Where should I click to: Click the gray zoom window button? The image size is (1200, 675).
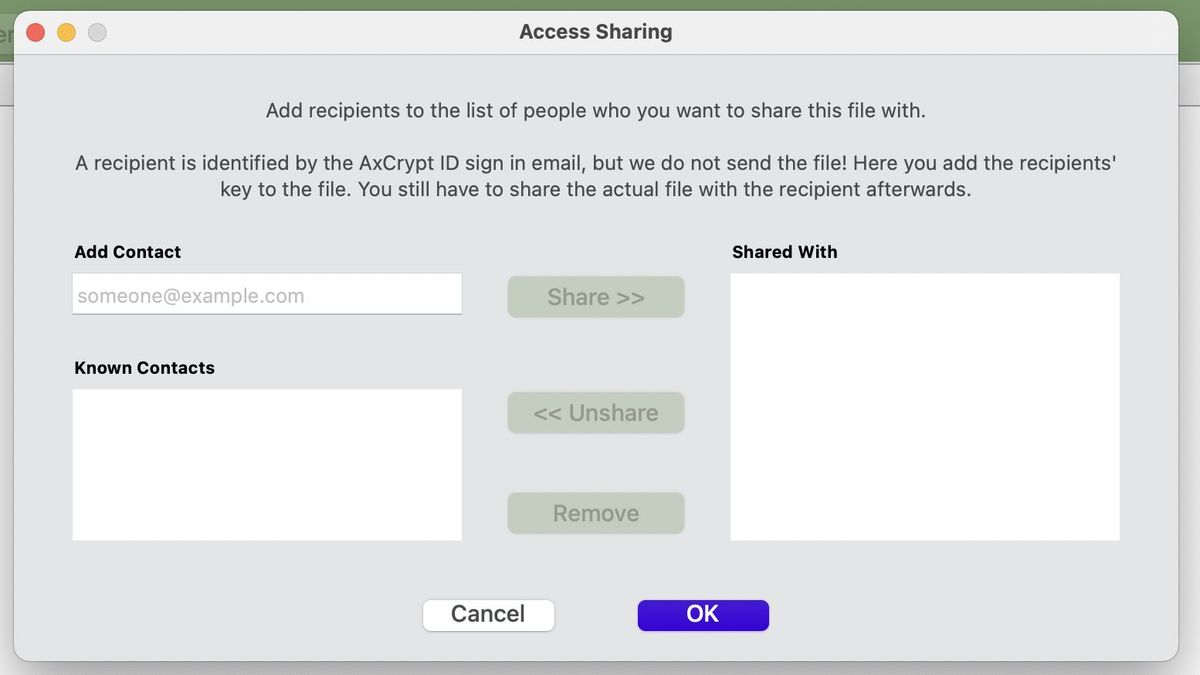pyautogui.click(x=97, y=32)
